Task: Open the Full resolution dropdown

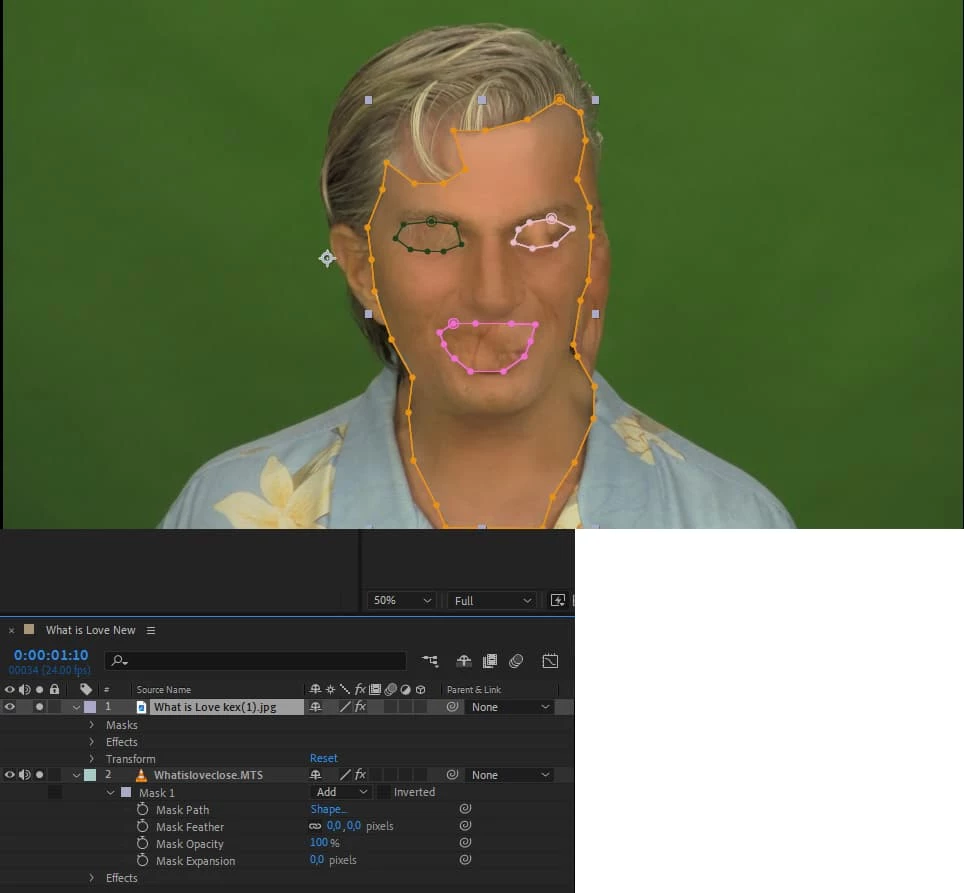Action: (x=491, y=600)
